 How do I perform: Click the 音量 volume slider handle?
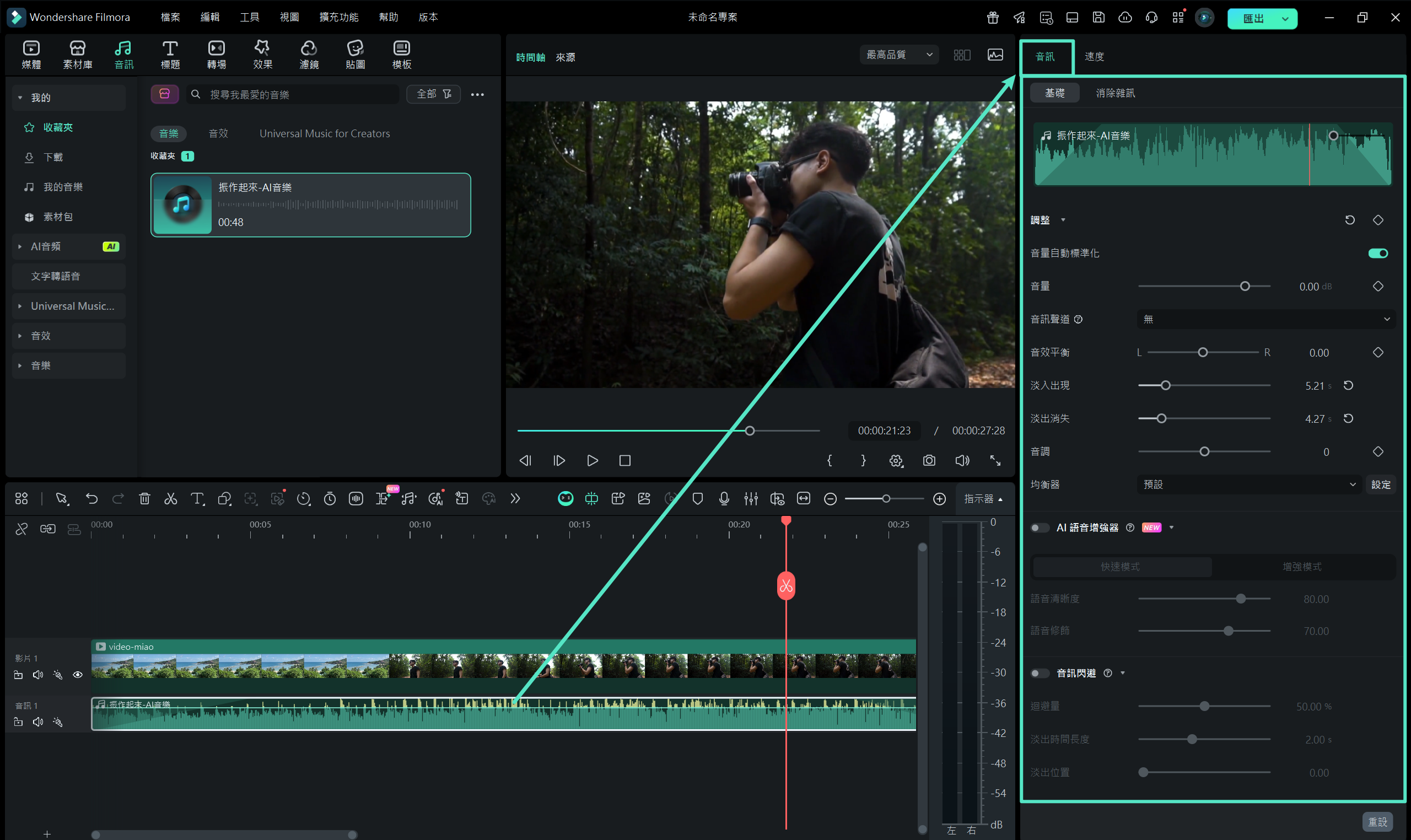[1245, 287]
